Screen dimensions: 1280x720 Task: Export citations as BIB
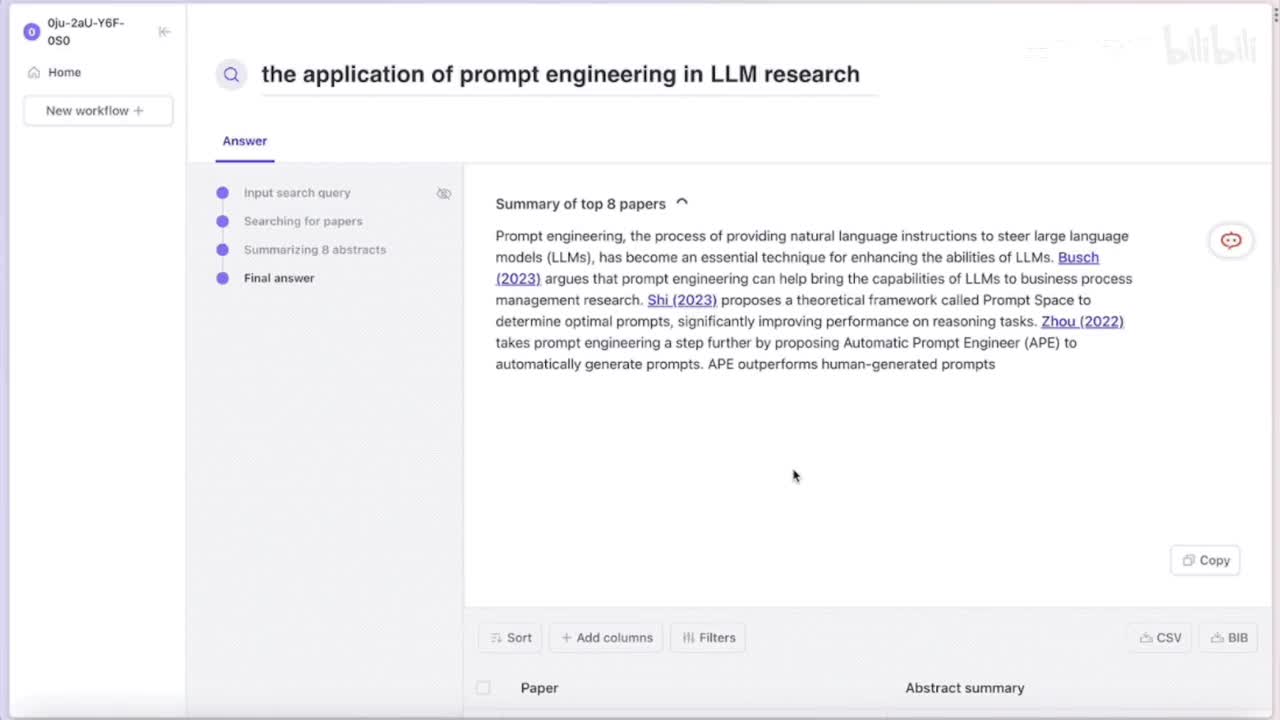(1229, 637)
